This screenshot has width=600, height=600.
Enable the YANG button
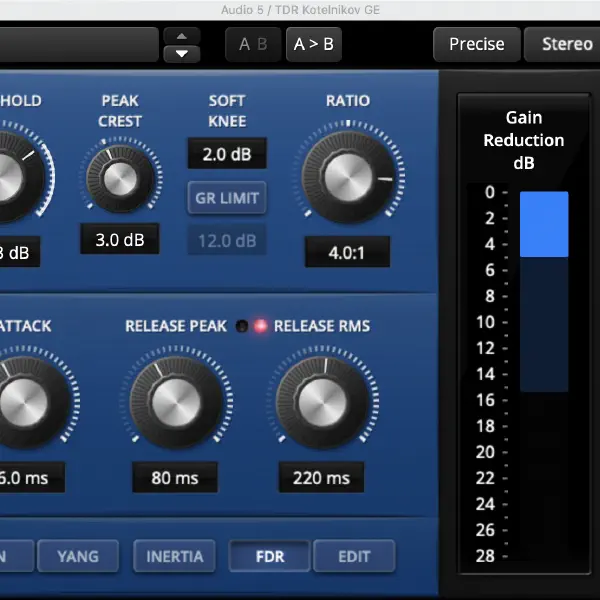[x=78, y=556]
